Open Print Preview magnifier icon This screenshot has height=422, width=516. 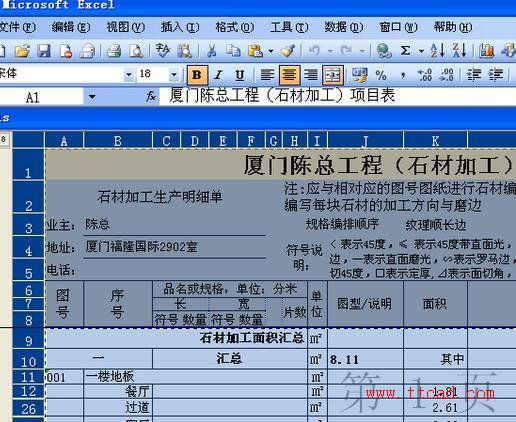point(136,51)
